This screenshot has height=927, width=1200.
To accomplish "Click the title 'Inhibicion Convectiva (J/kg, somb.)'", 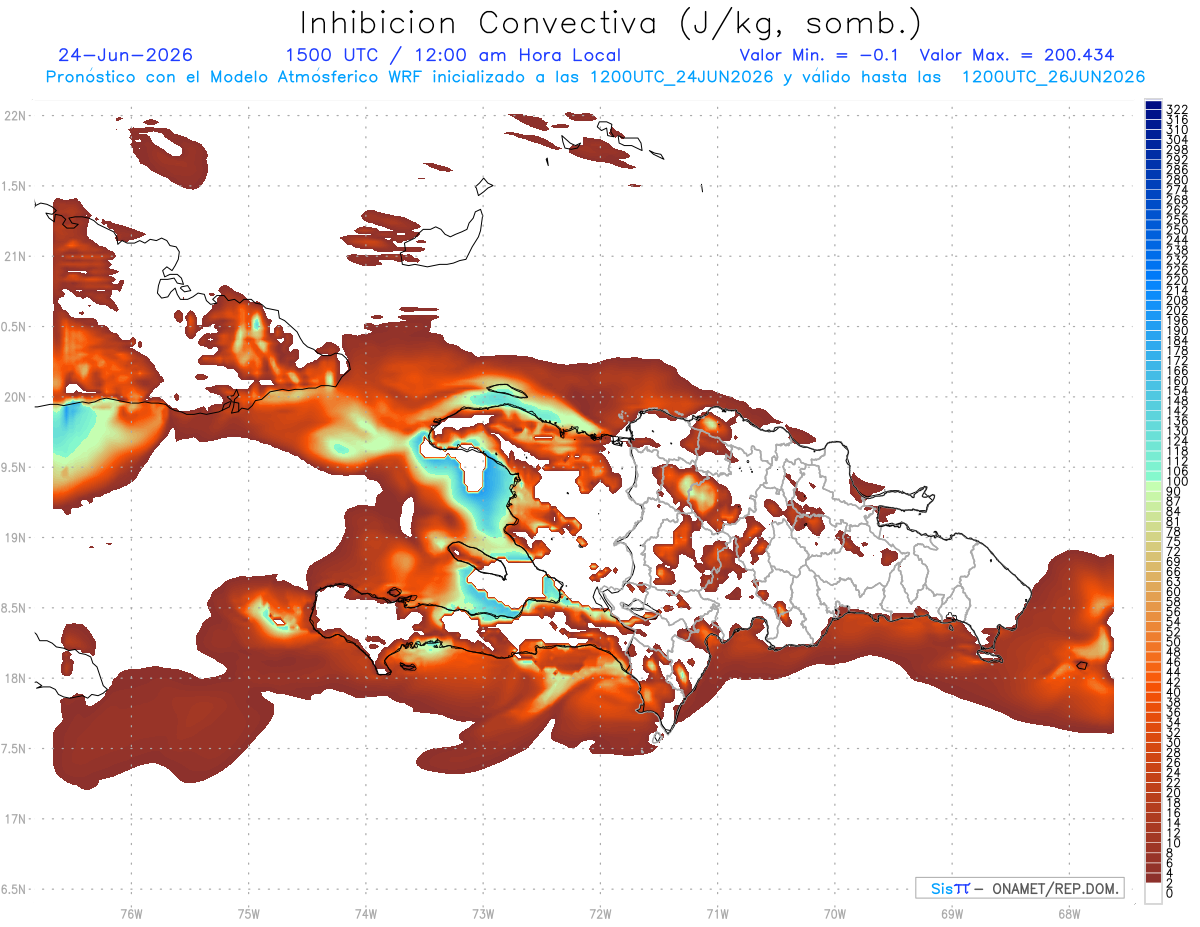I will tap(611, 23).
